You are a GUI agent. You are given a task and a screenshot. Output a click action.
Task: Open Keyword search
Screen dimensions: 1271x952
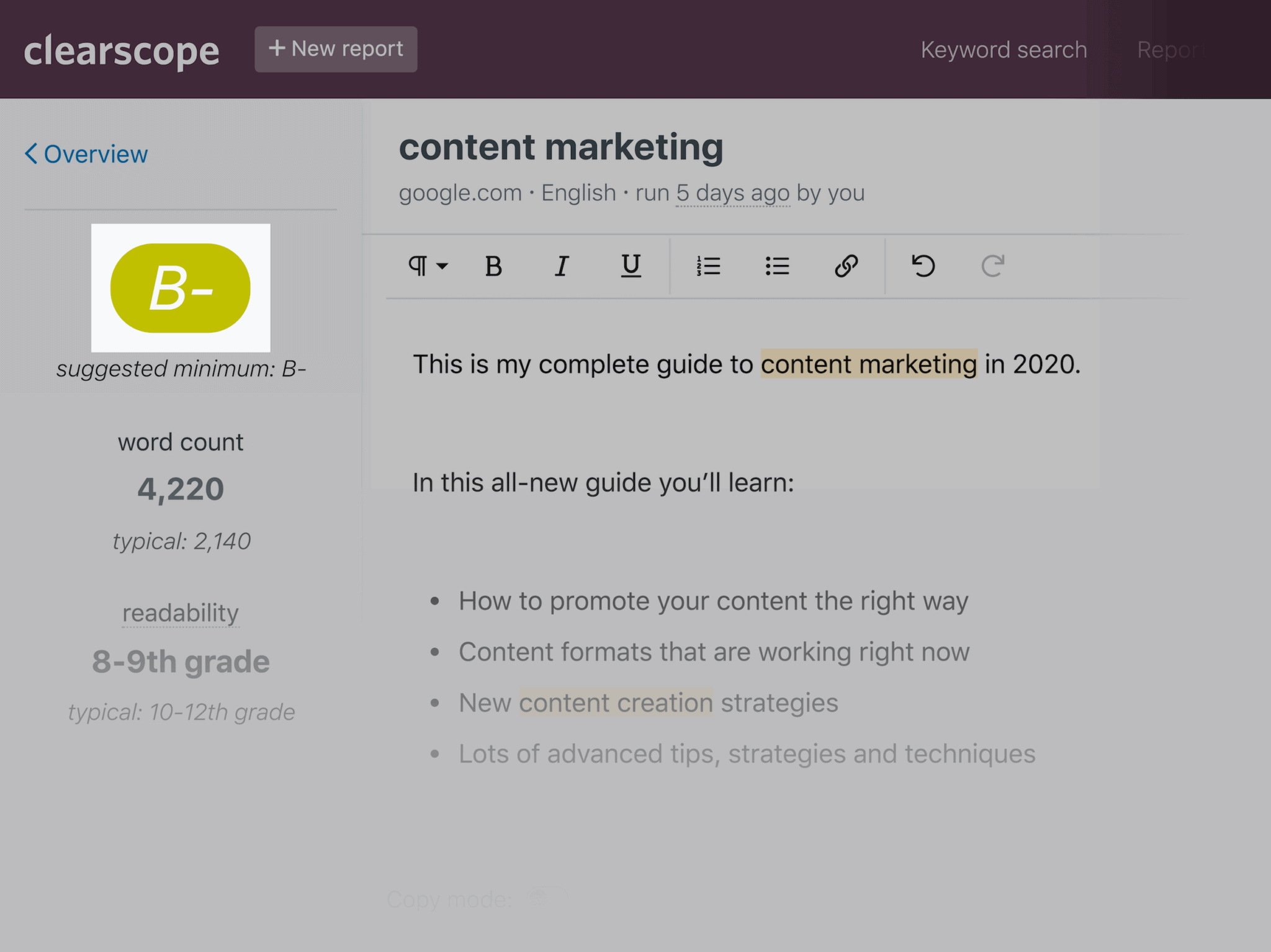pos(1004,50)
